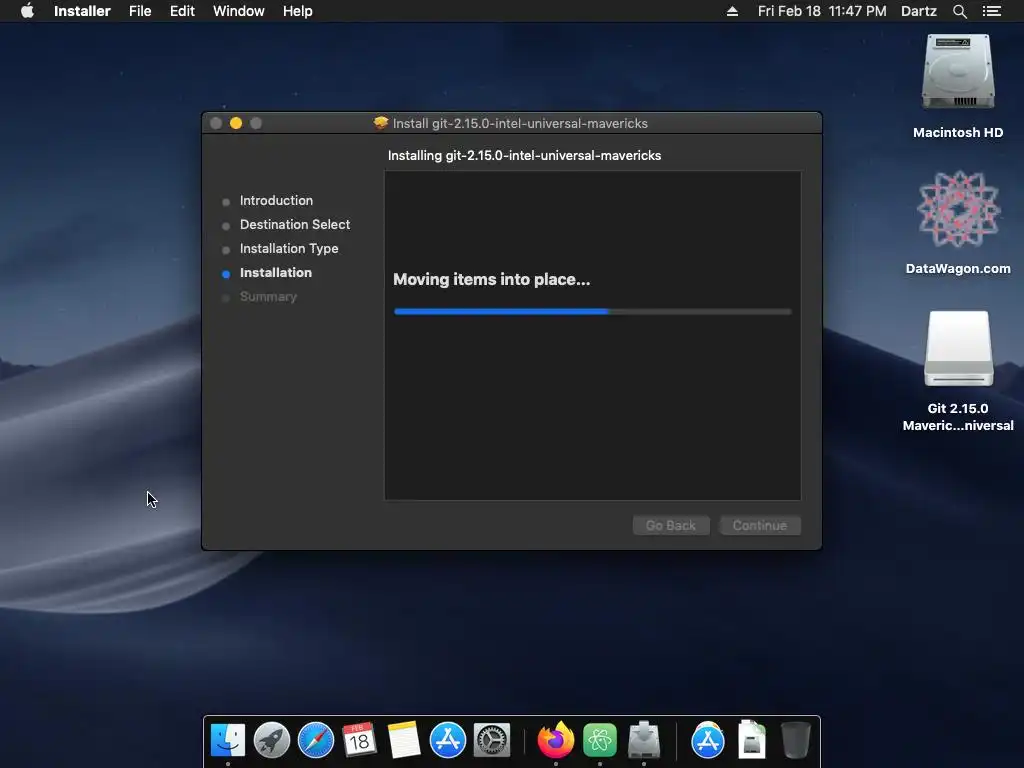Open the Installer application menu

click(82, 11)
